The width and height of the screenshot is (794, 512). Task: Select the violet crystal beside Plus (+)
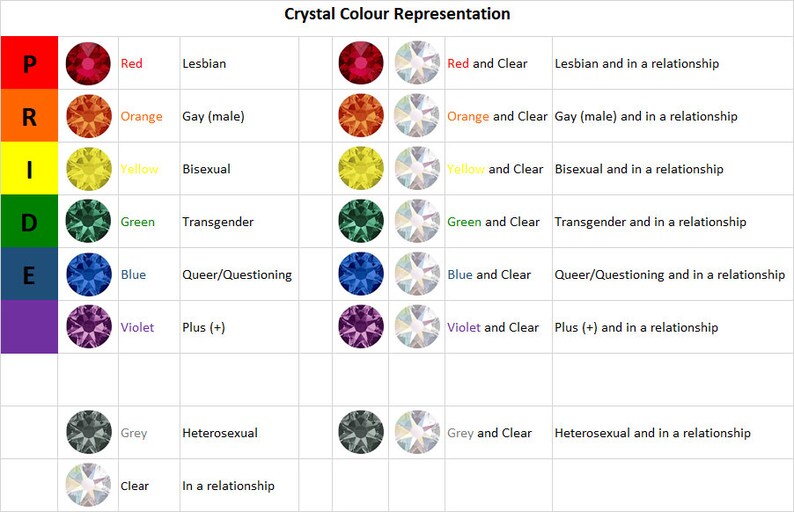(89, 327)
